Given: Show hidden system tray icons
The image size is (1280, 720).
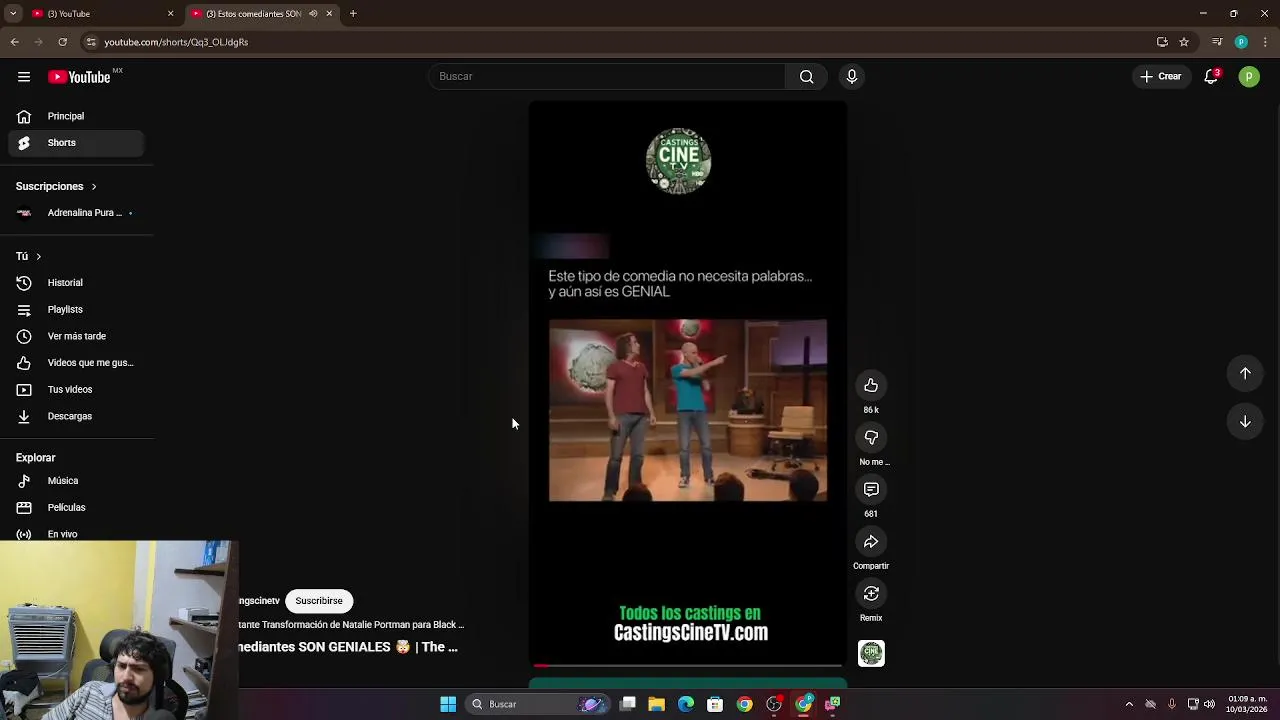Looking at the screenshot, I should (x=1129, y=704).
